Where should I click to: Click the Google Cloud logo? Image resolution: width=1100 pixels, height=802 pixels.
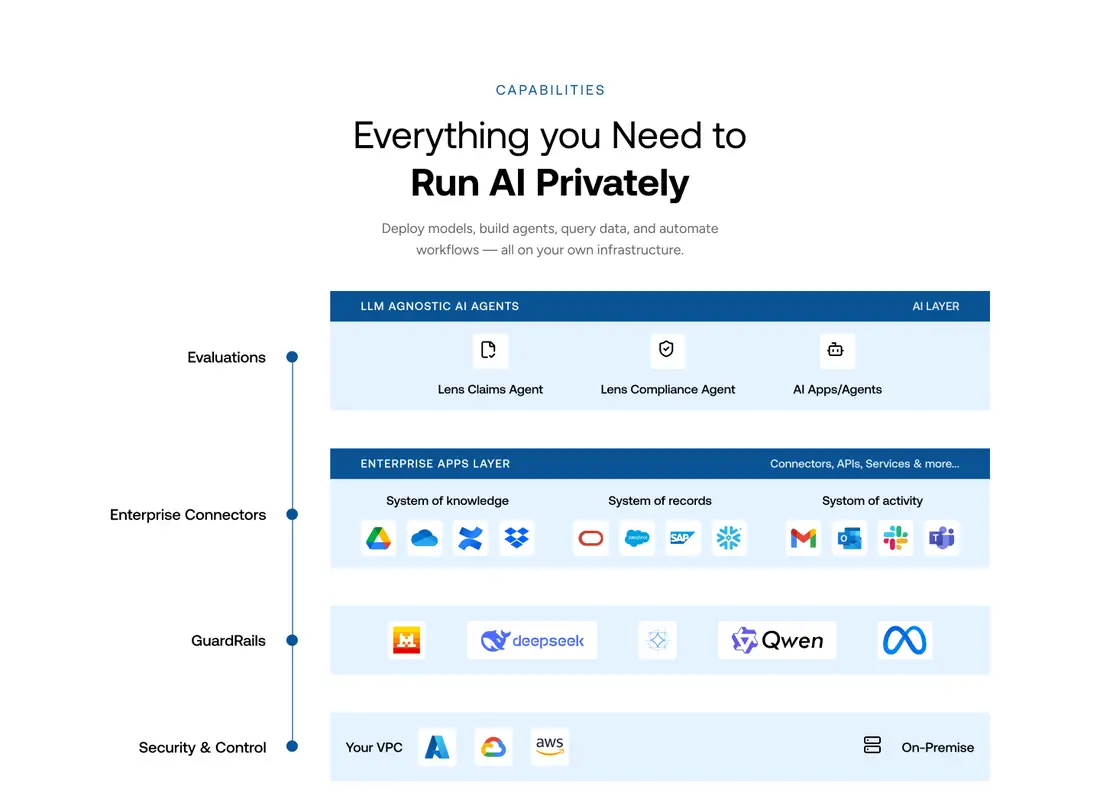coord(493,747)
